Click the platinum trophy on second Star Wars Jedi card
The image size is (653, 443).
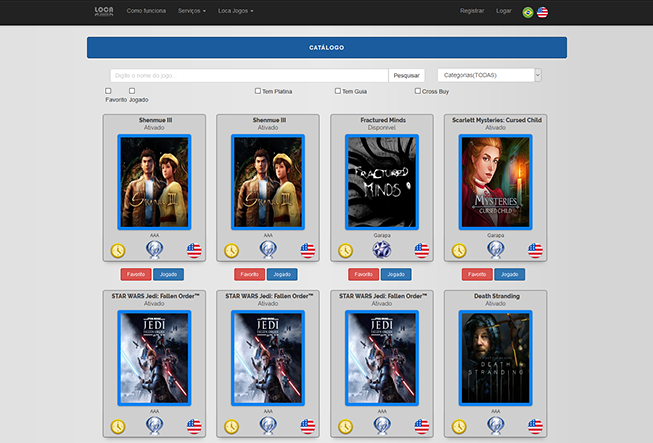pos(268,426)
